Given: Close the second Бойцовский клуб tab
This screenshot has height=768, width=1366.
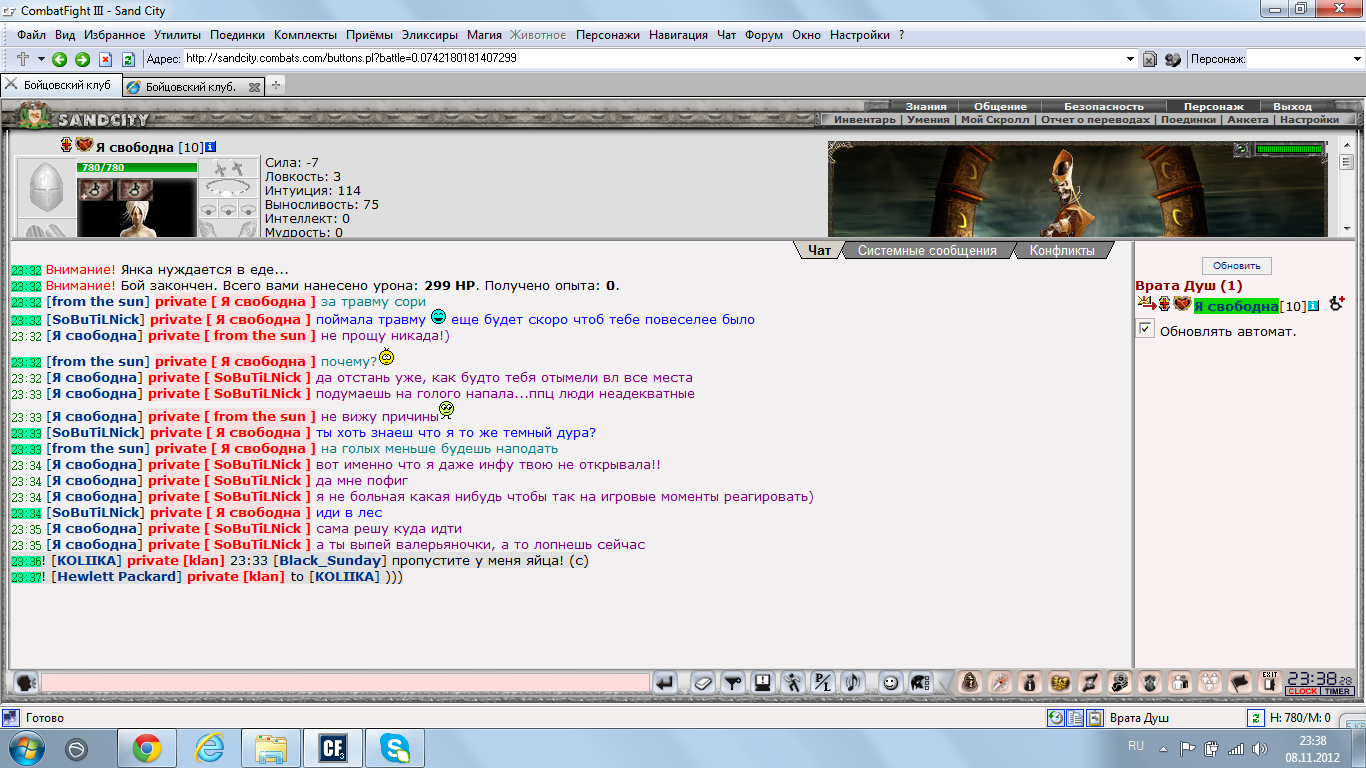Looking at the screenshot, I should point(254,87).
